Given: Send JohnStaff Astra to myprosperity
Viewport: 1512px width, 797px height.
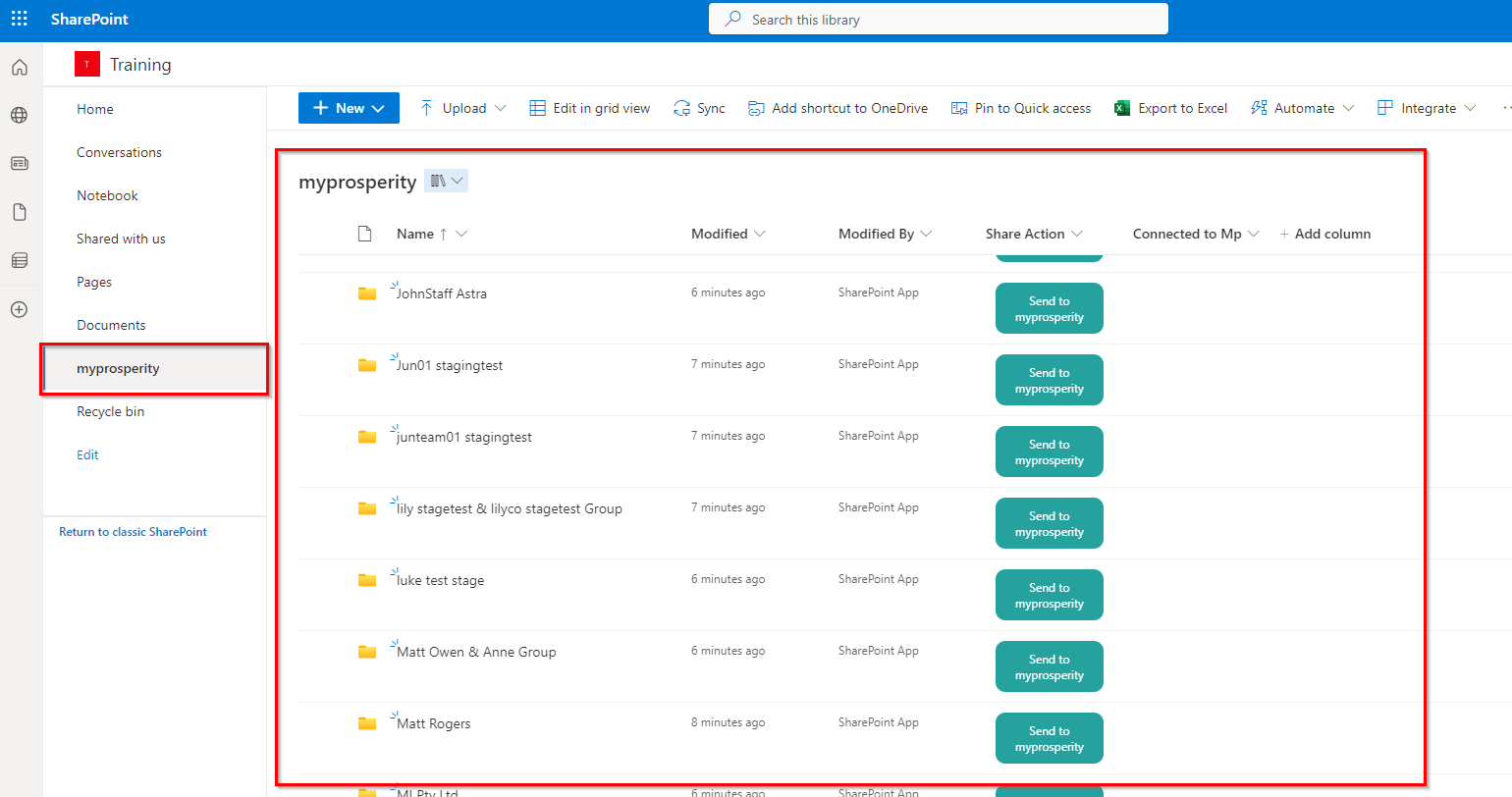Looking at the screenshot, I should point(1050,308).
